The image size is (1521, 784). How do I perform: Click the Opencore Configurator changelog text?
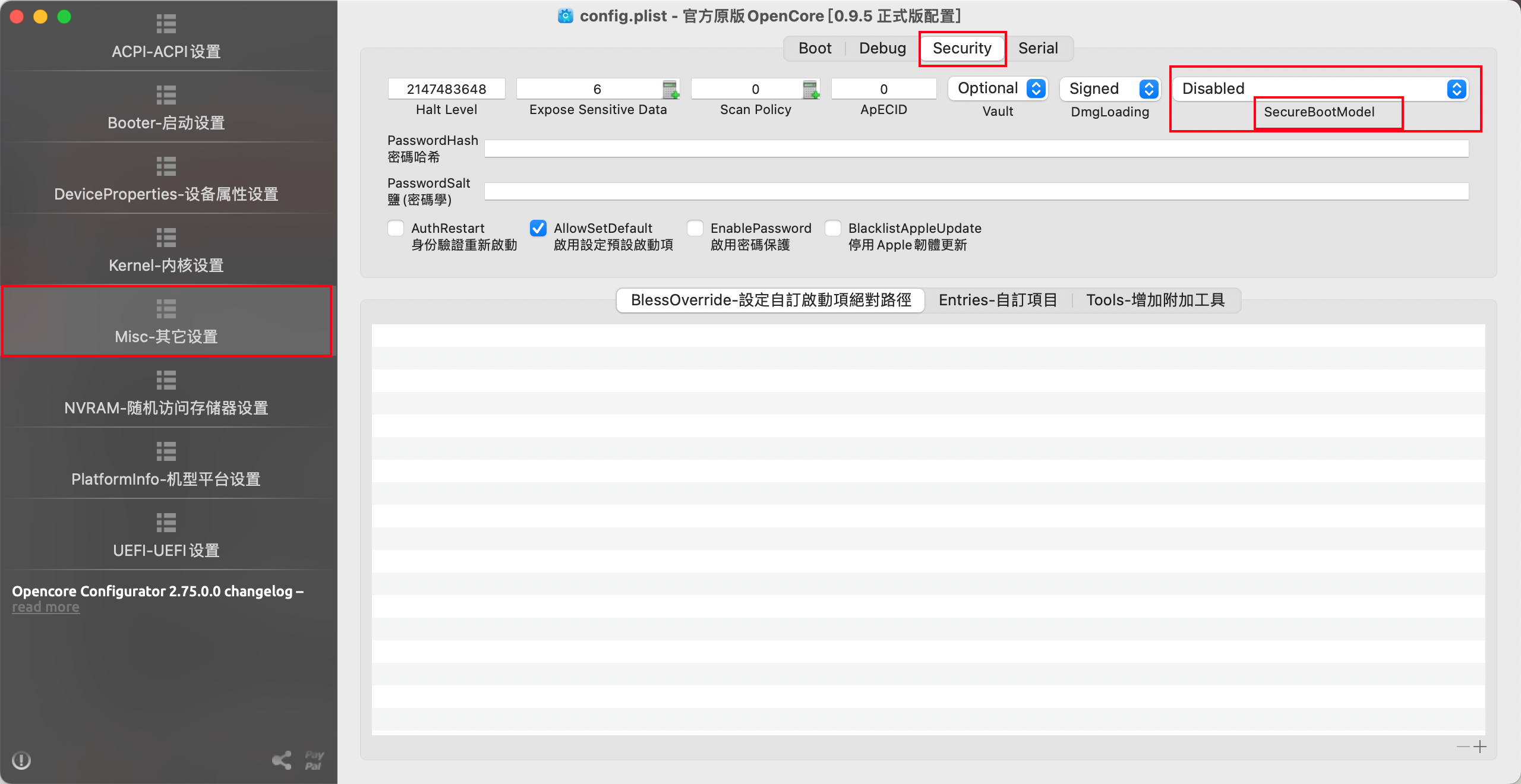(158, 592)
